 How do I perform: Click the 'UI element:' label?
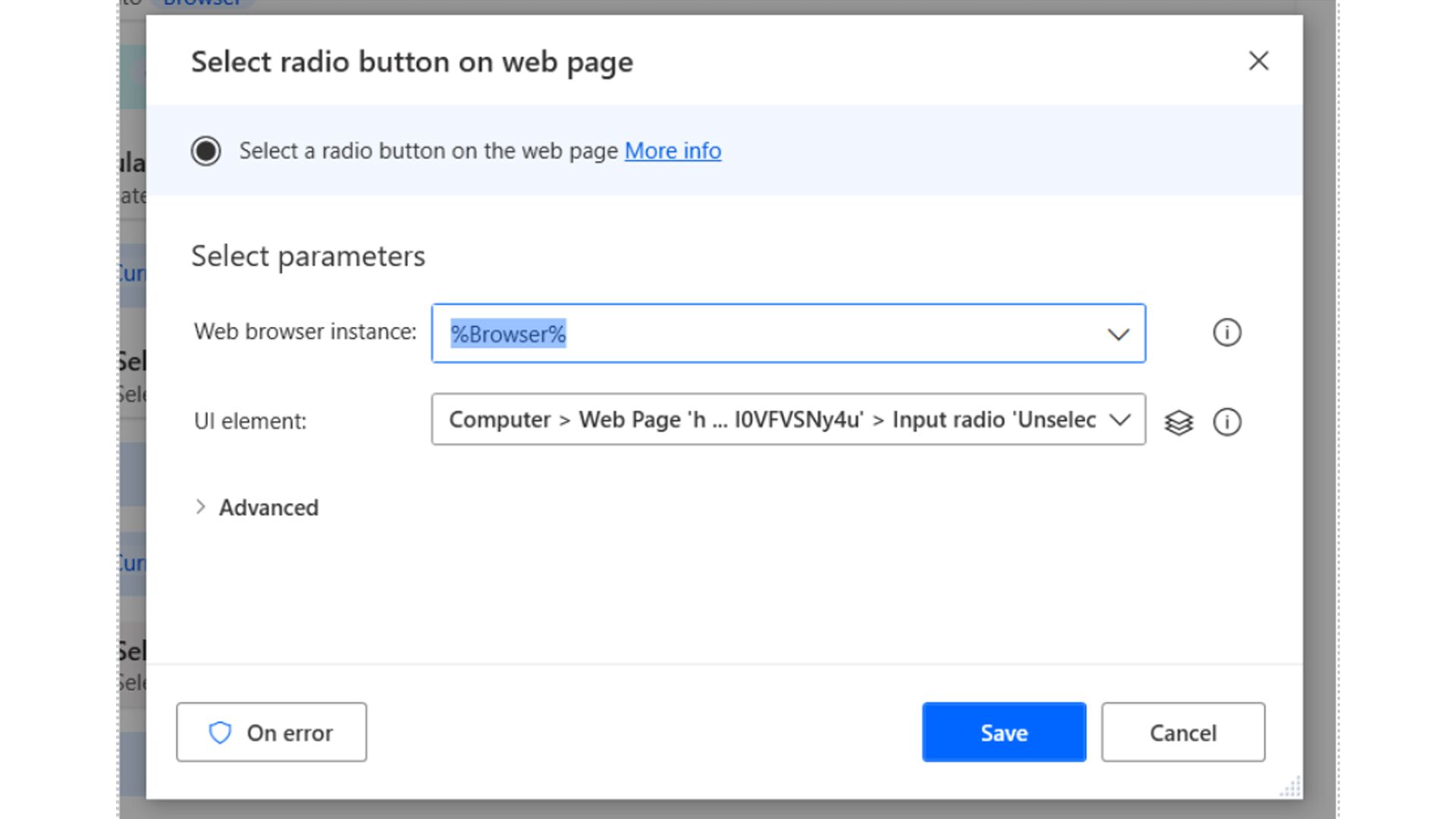[x=250, y=422]
